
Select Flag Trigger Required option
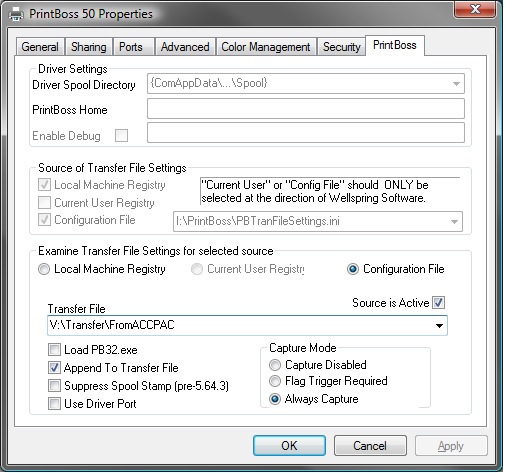(x=275, y=381)
